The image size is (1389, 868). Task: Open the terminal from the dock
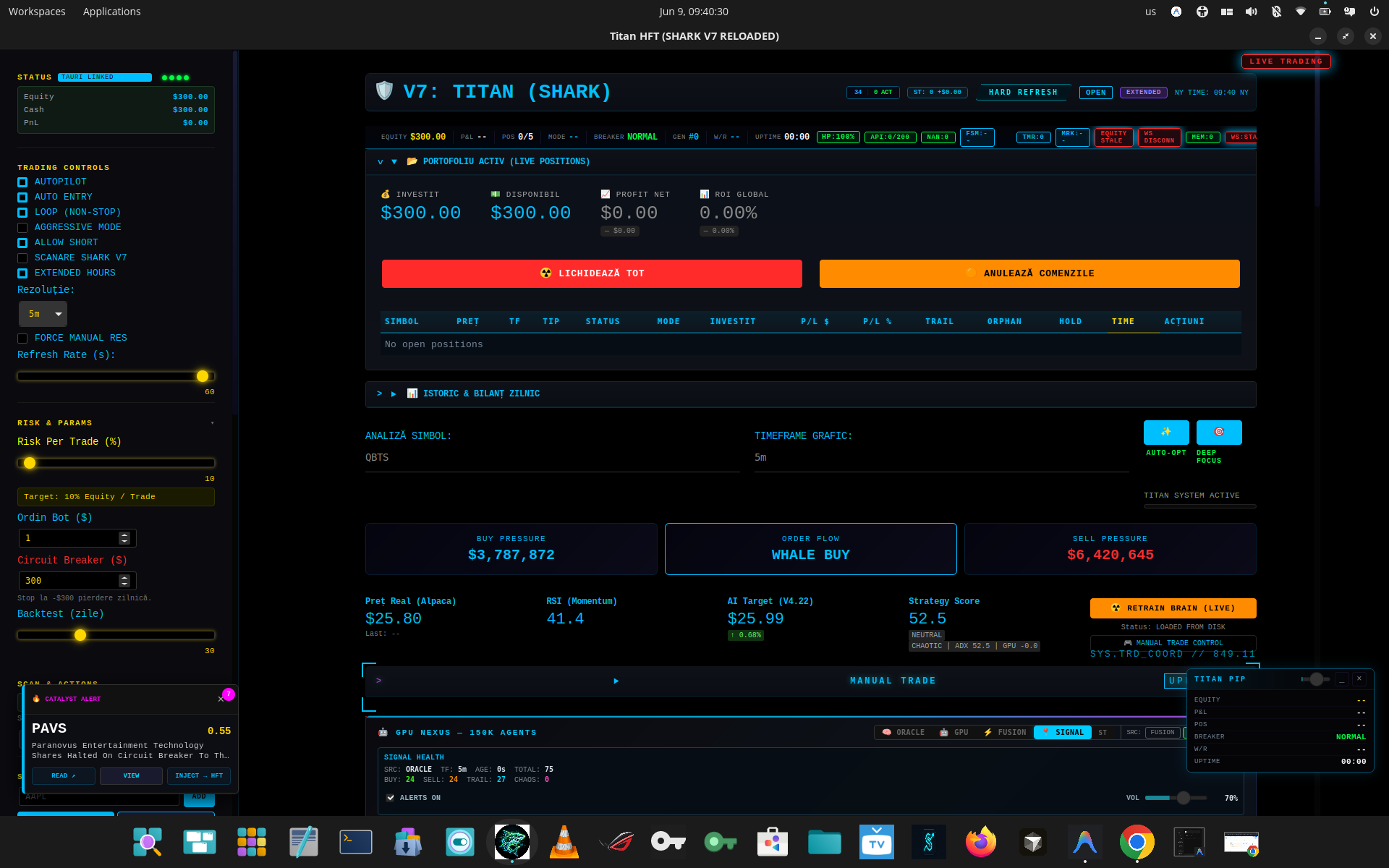point(355,842)
